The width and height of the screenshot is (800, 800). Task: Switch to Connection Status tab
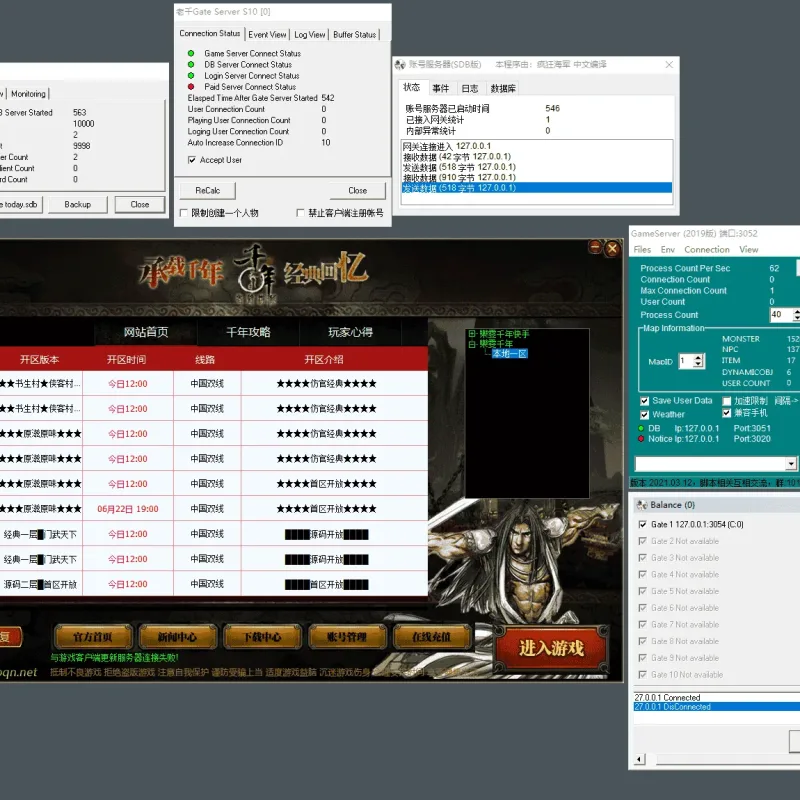(209, 33)
